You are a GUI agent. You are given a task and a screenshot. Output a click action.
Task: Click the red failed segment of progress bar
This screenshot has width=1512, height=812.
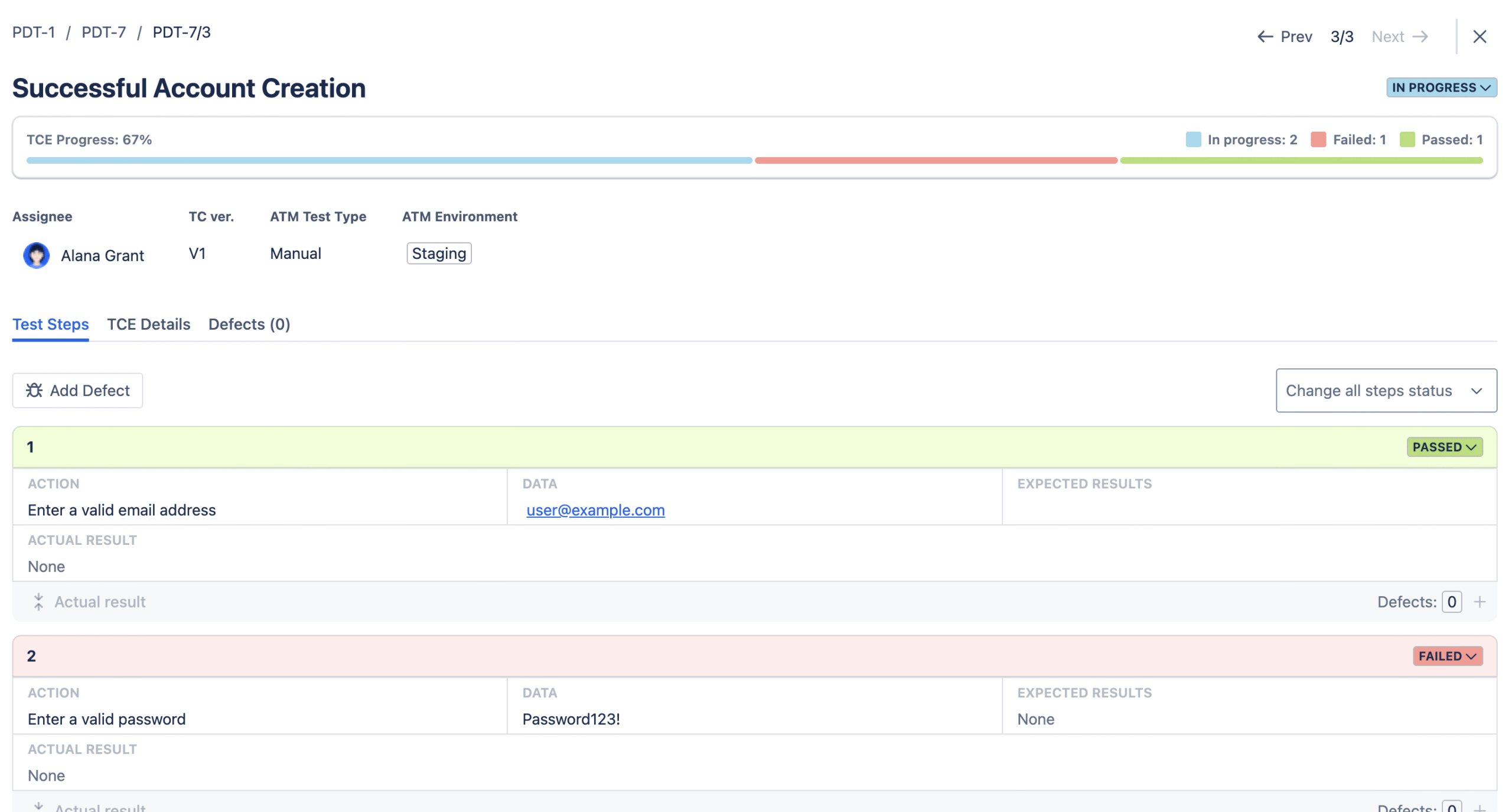(936, 160)
